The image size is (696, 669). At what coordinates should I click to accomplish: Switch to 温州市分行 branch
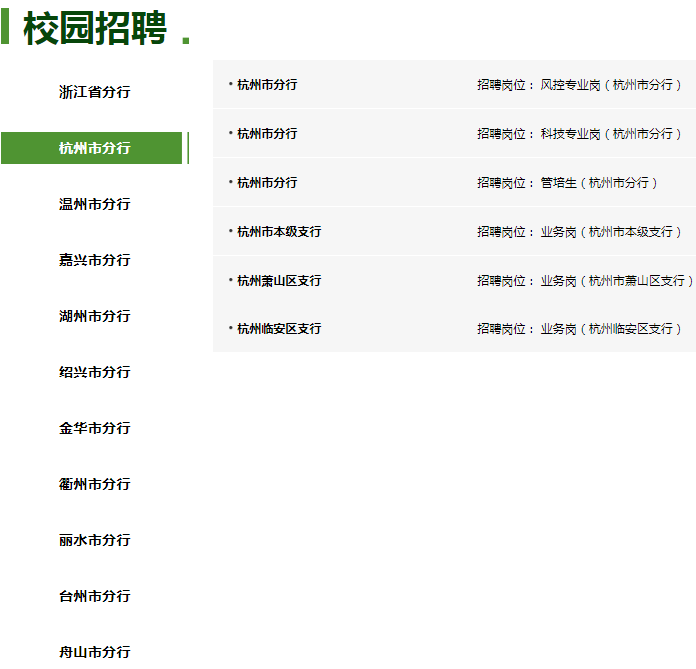[94, 204]
